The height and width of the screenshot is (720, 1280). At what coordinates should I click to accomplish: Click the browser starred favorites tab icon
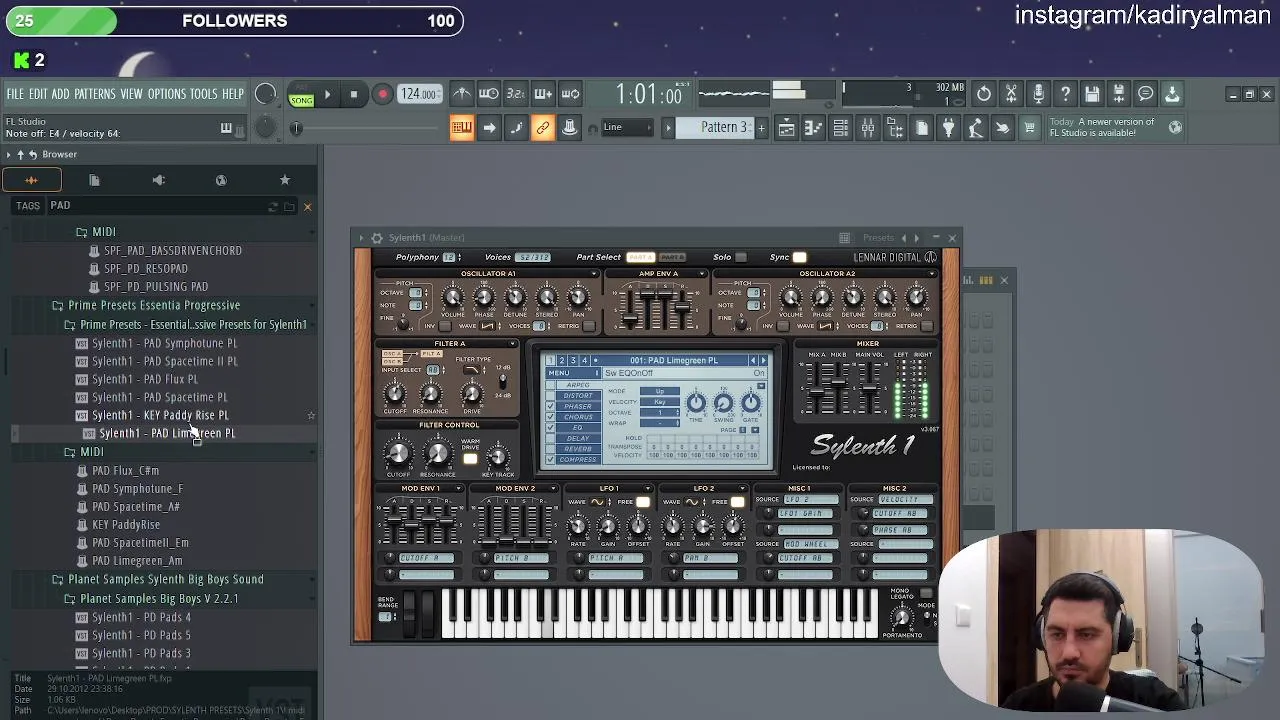285,180
